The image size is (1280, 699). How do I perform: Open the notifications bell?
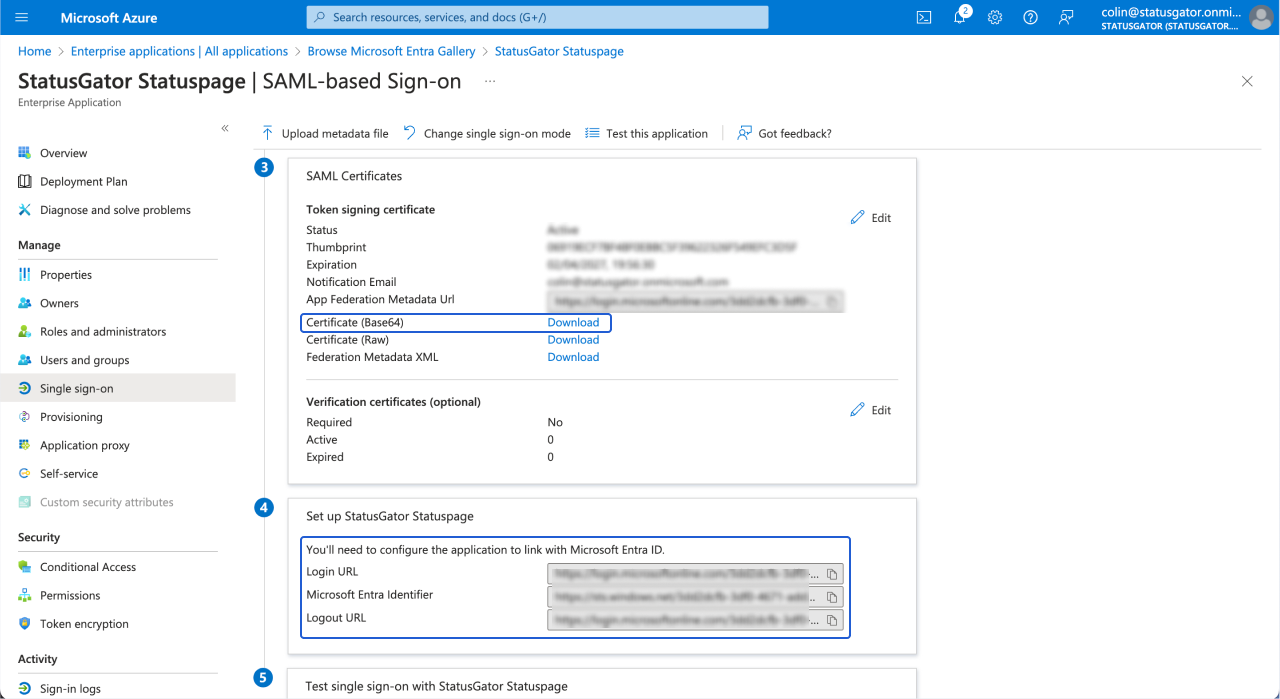[x=960, y=17]
